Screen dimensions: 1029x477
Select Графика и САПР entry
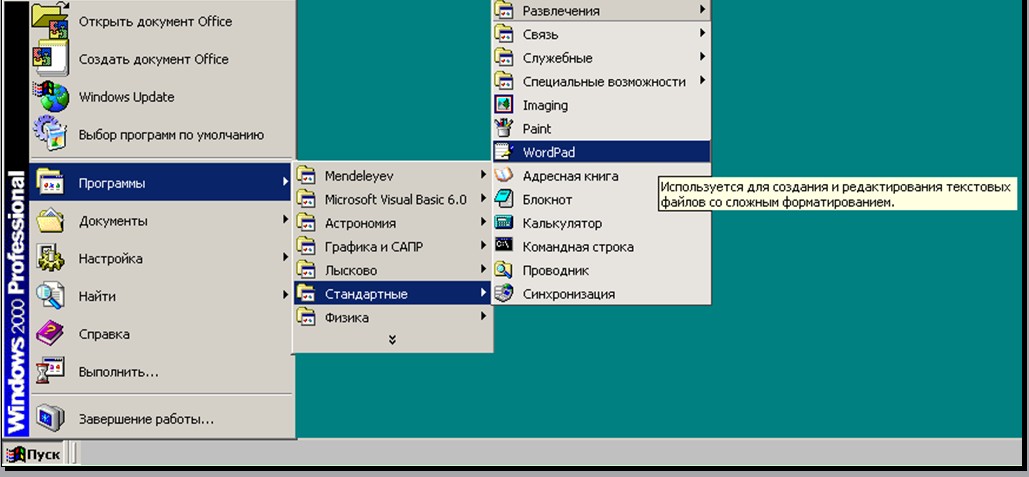[x=392, y=246]
